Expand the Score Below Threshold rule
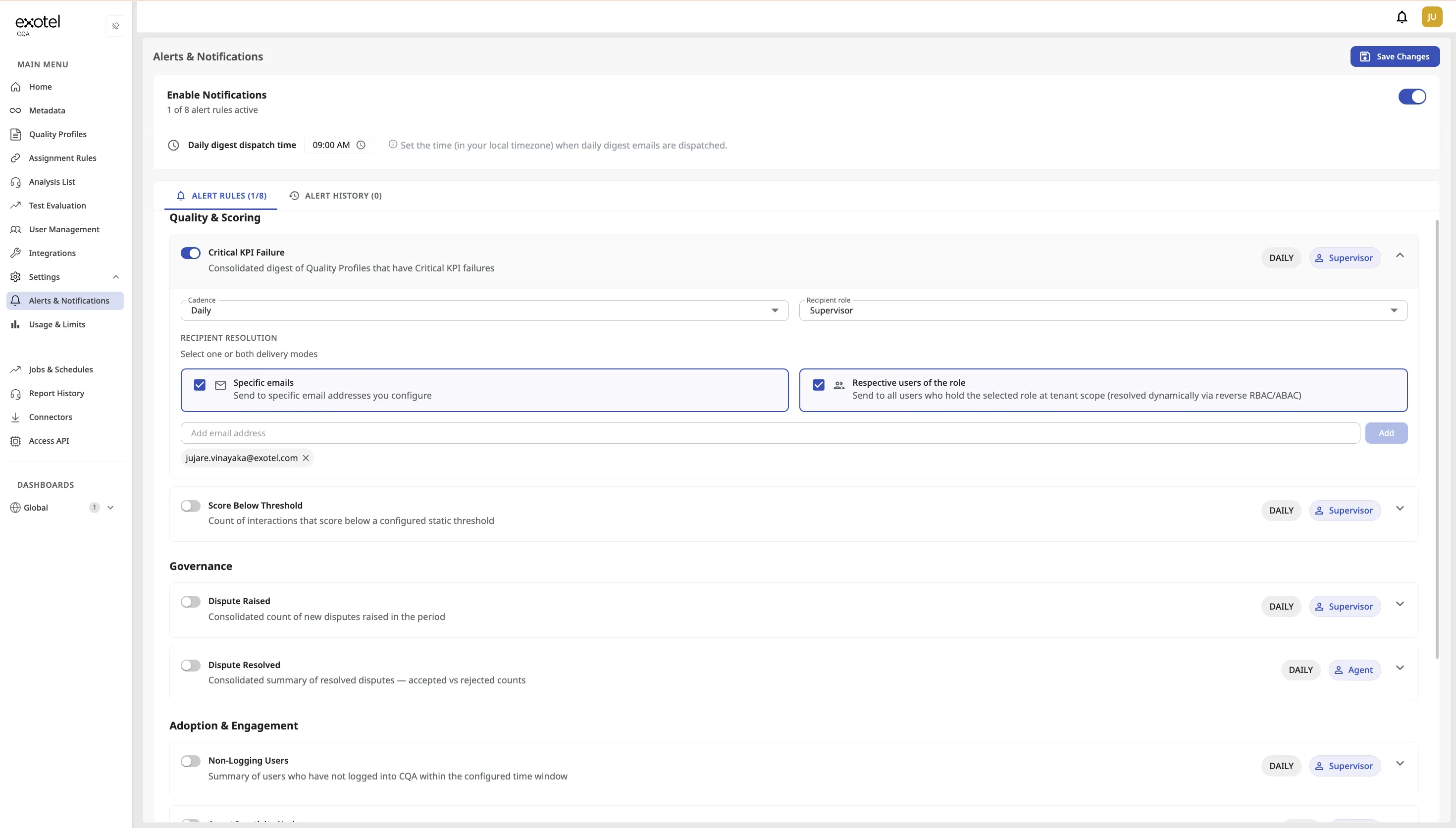1456x828 pixels. (x=1400, y=509)
